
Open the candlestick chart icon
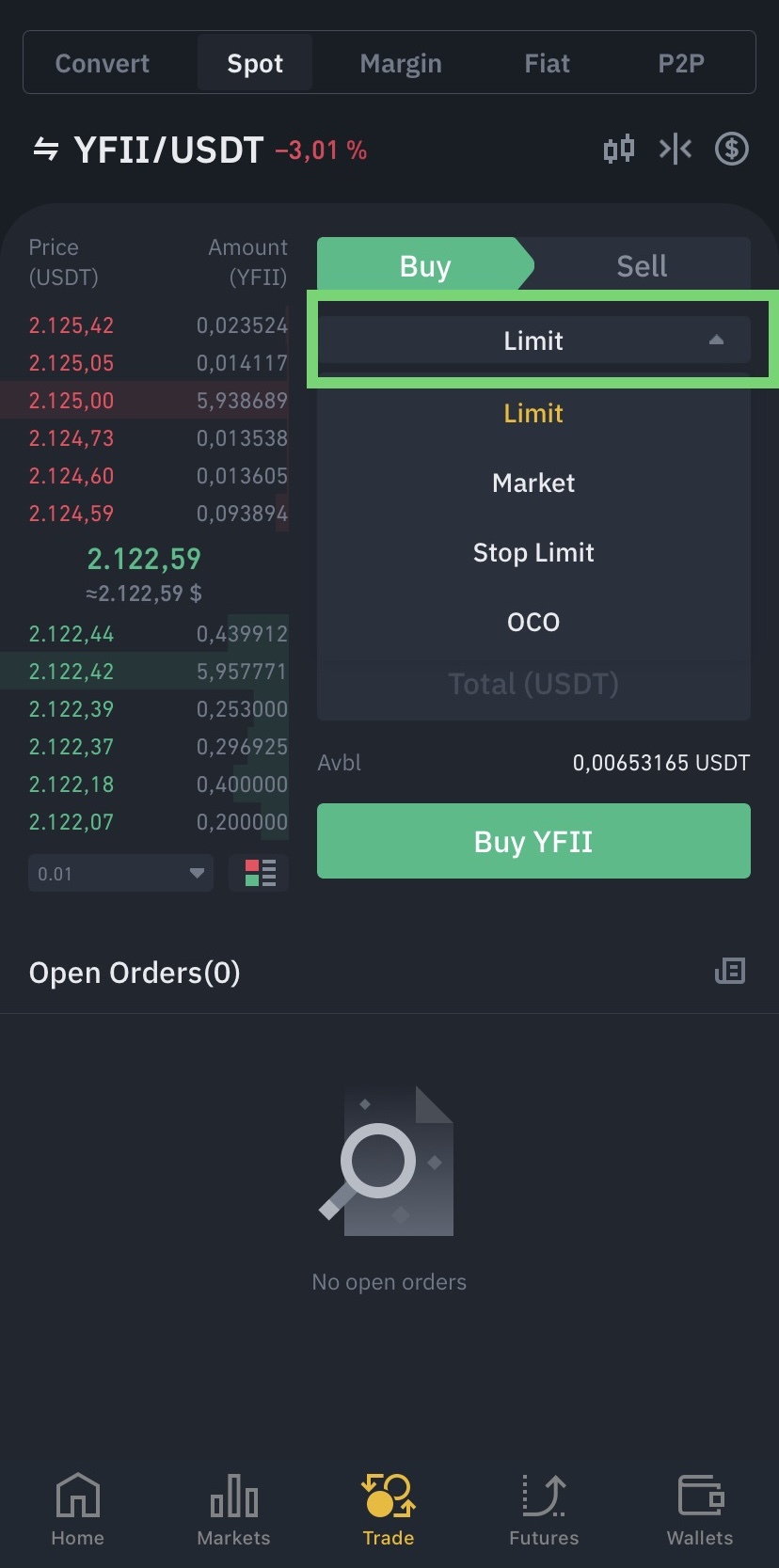(x=618, y=149)
